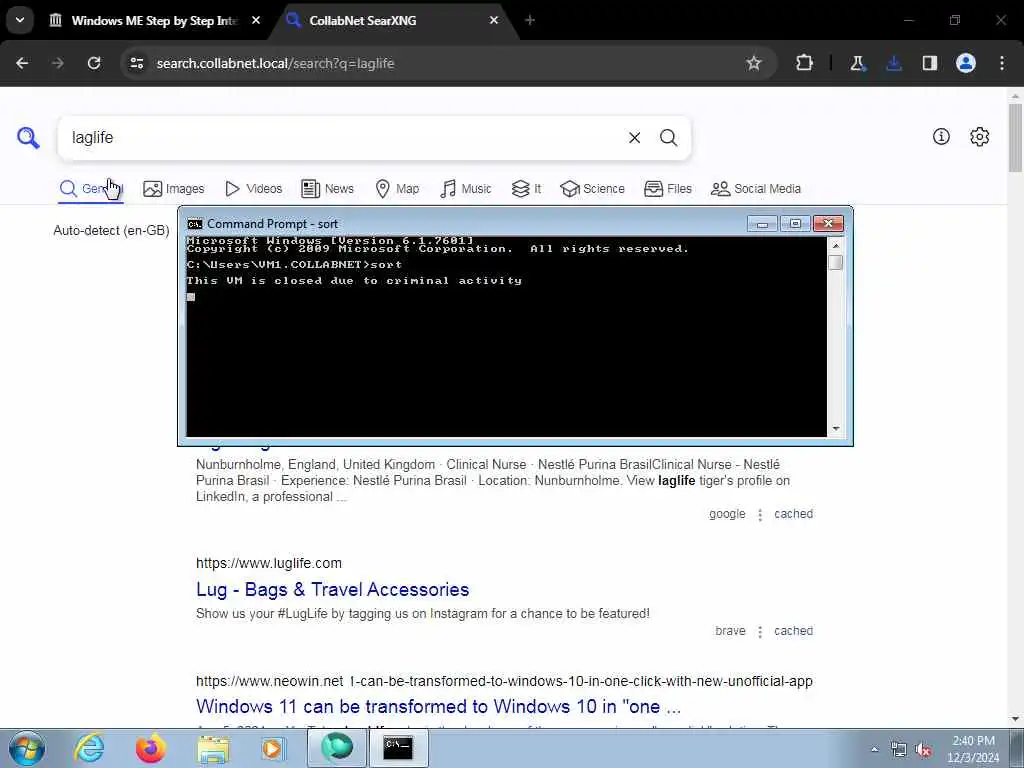
Task: Reload the page
Action: pos(94,63)
